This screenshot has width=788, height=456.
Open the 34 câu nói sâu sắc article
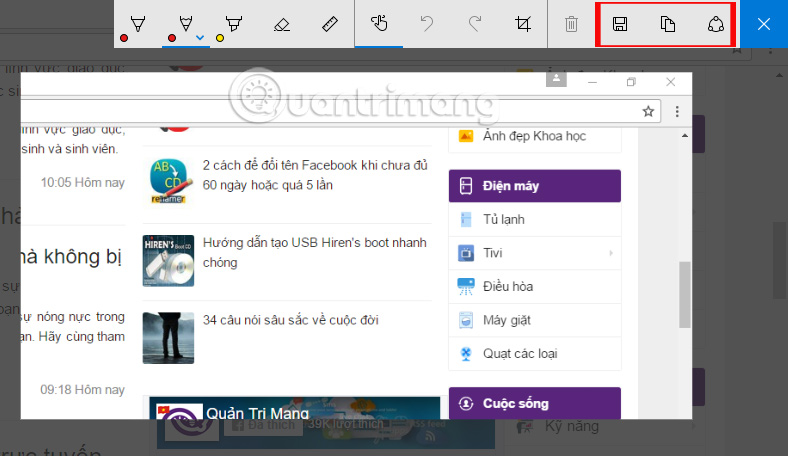coord(290,320)
